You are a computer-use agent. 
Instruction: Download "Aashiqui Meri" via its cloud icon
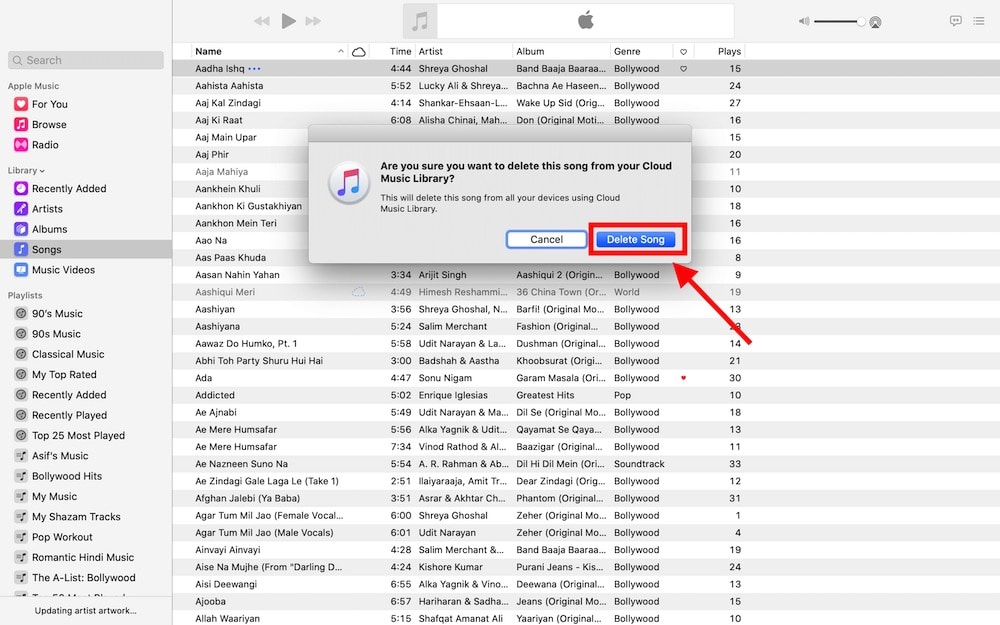(358, 291)
